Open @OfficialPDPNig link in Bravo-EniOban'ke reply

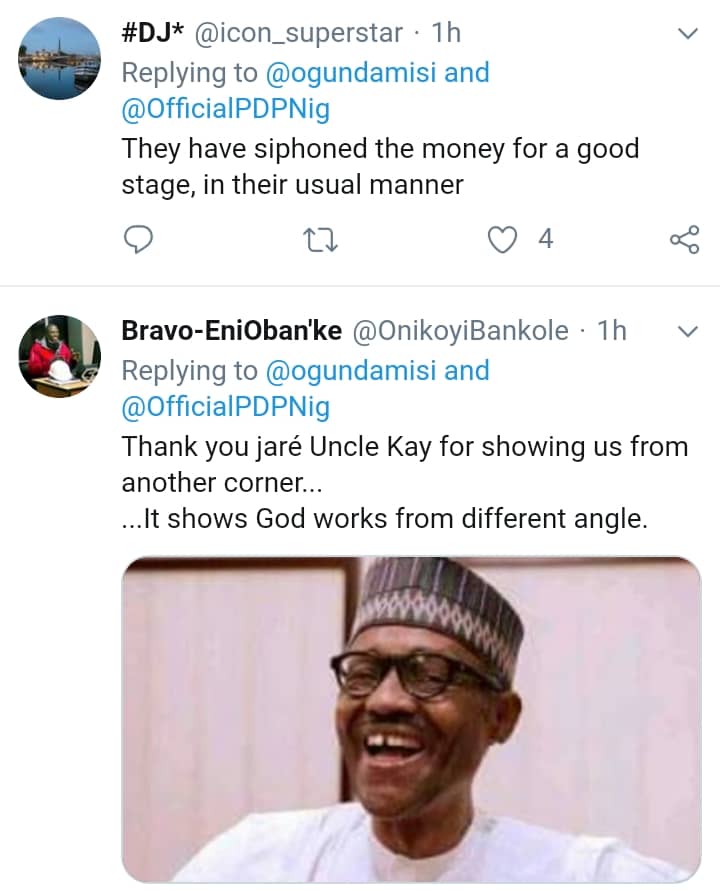point(225,408)
